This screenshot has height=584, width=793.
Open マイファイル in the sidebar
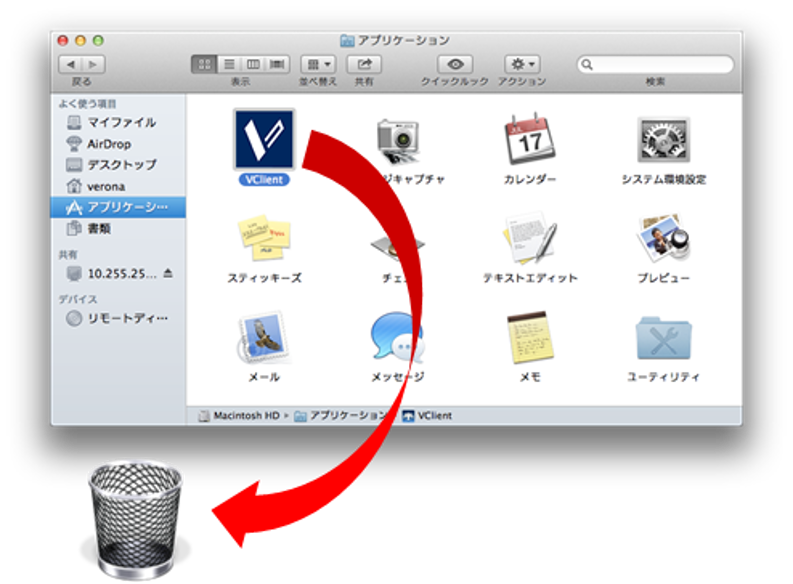(x=118, y=122)
